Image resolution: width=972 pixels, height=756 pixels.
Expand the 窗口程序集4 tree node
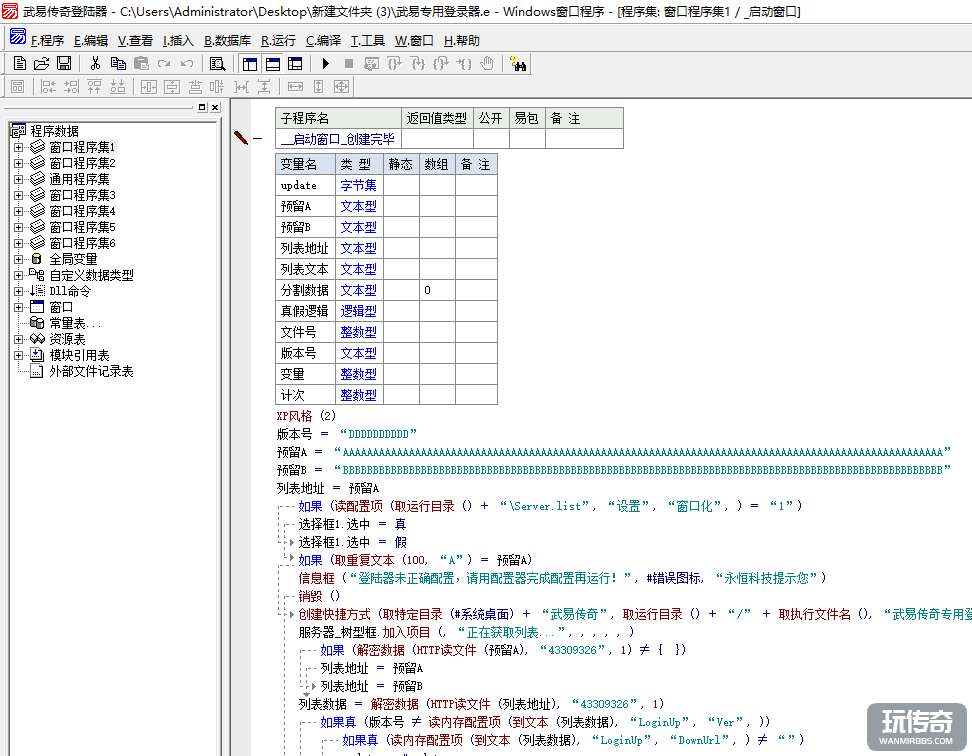(19, 212)
